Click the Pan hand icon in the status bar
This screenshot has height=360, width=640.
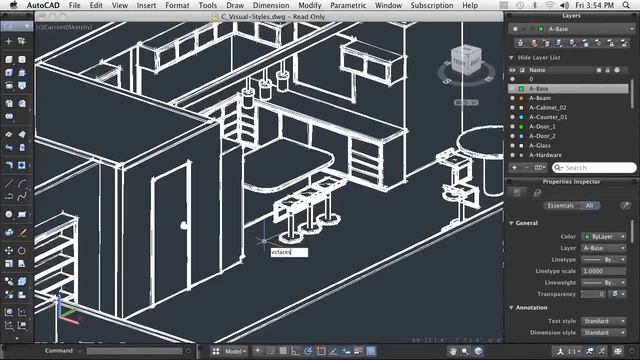(453, 351)
